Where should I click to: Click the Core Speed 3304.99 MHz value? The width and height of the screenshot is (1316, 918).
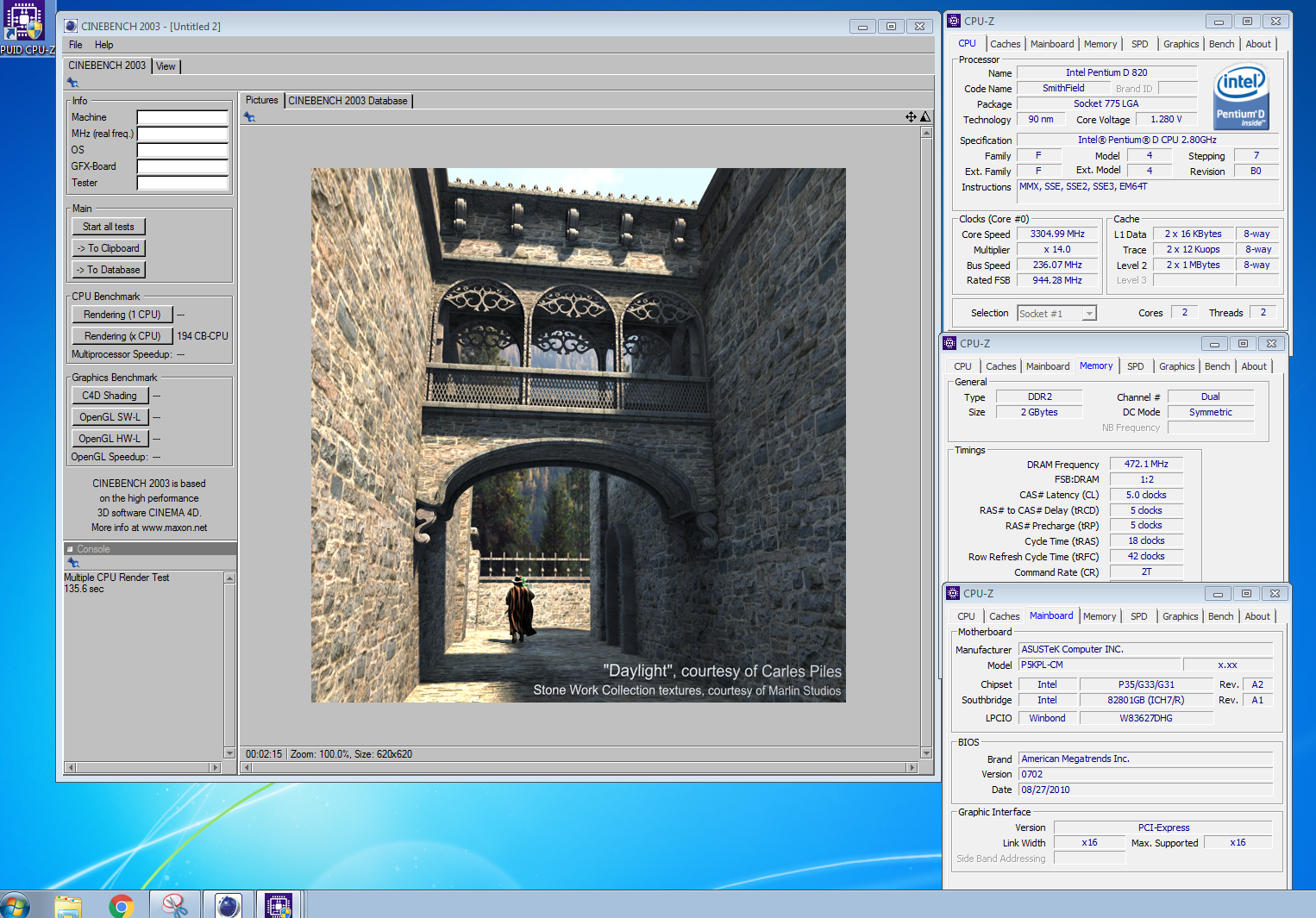pyautogui.click(x=1057, y=234)
